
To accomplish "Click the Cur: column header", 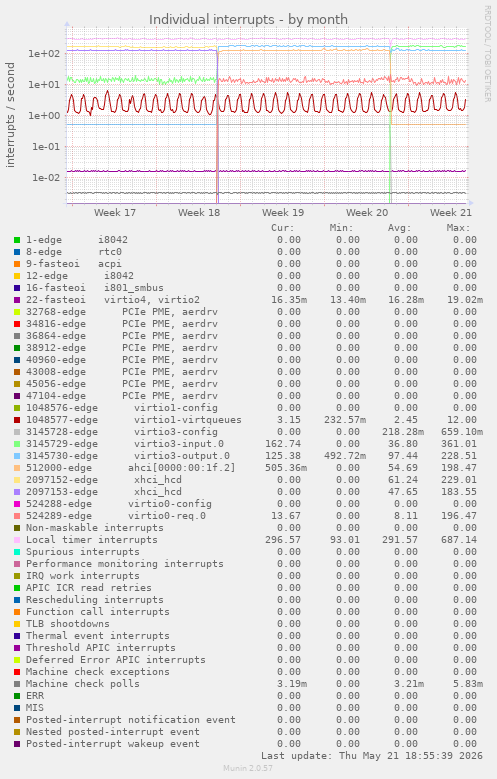I will pyautogui.click(x=283, y=228).
